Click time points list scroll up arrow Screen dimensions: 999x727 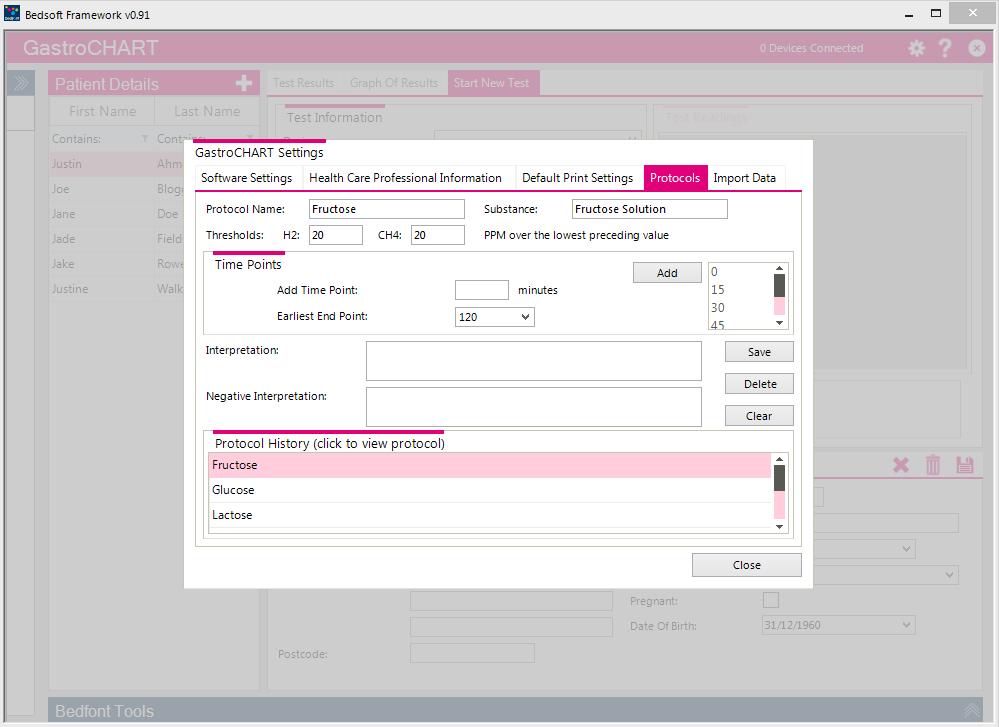coord(779,268)
